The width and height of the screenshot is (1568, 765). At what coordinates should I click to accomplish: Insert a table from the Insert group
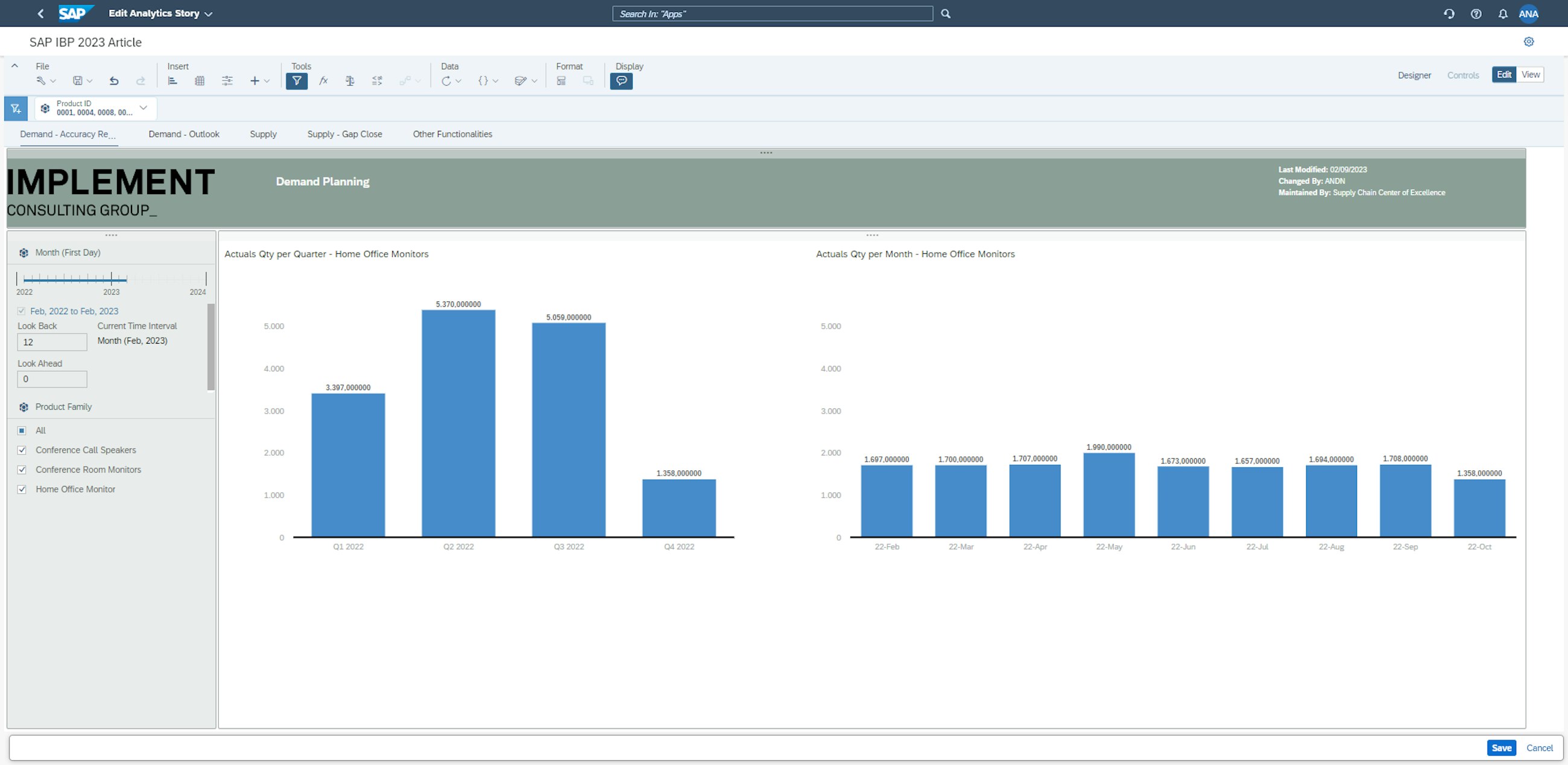[200, 81]
